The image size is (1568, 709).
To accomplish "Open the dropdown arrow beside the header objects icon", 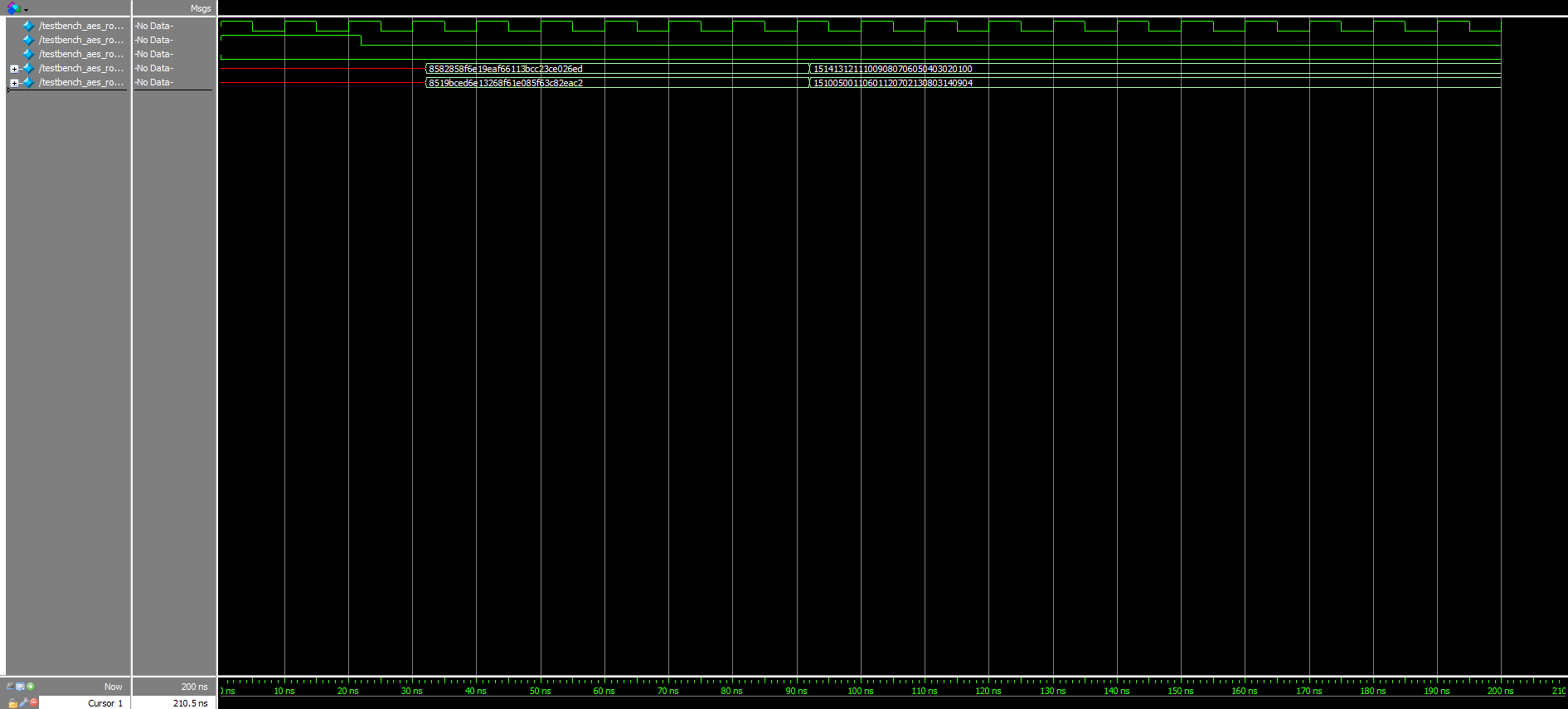I will click(26, 10).
